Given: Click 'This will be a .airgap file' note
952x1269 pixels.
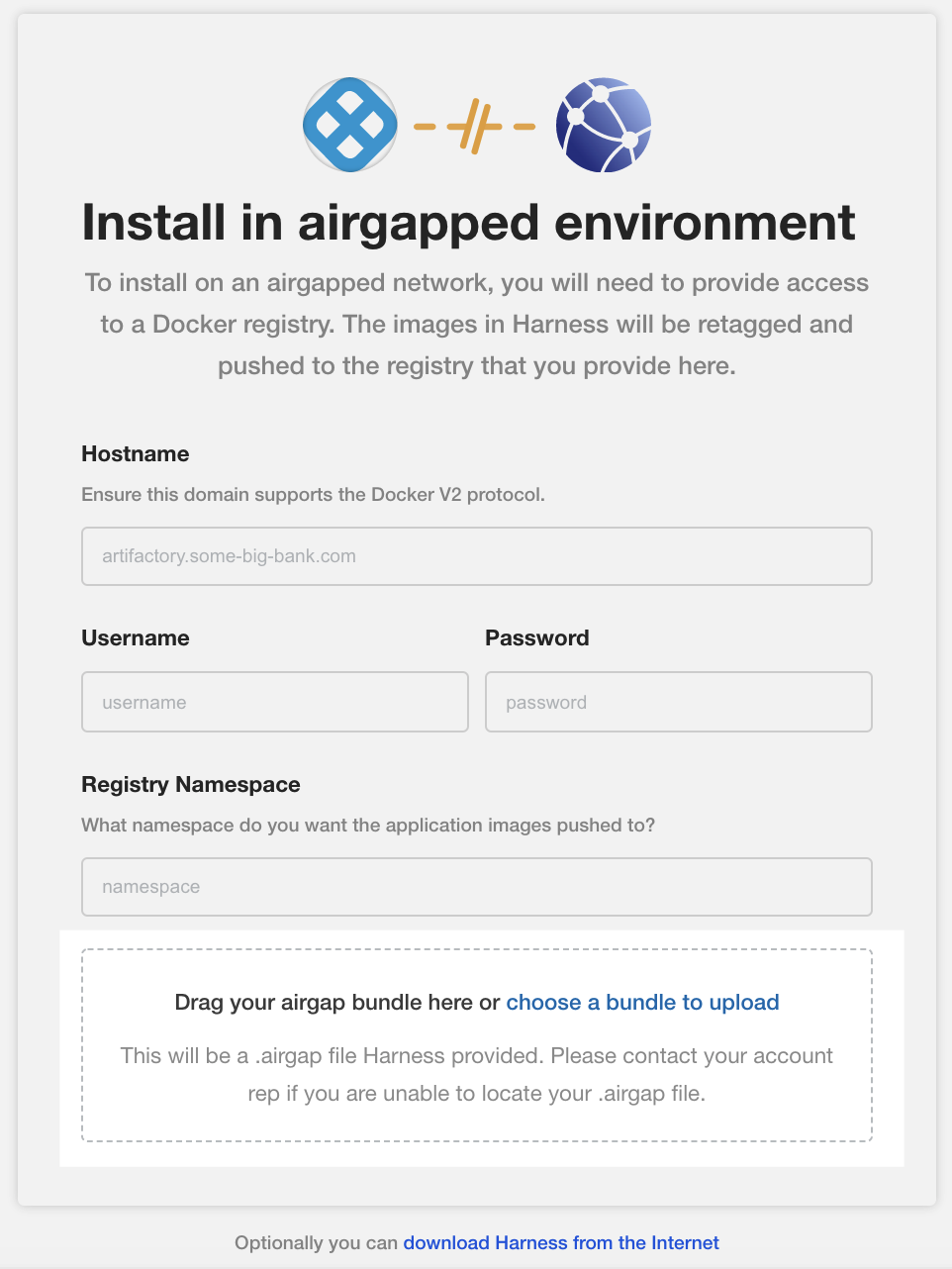Looking at the screenshot, I should click(x=477, y=1075).
